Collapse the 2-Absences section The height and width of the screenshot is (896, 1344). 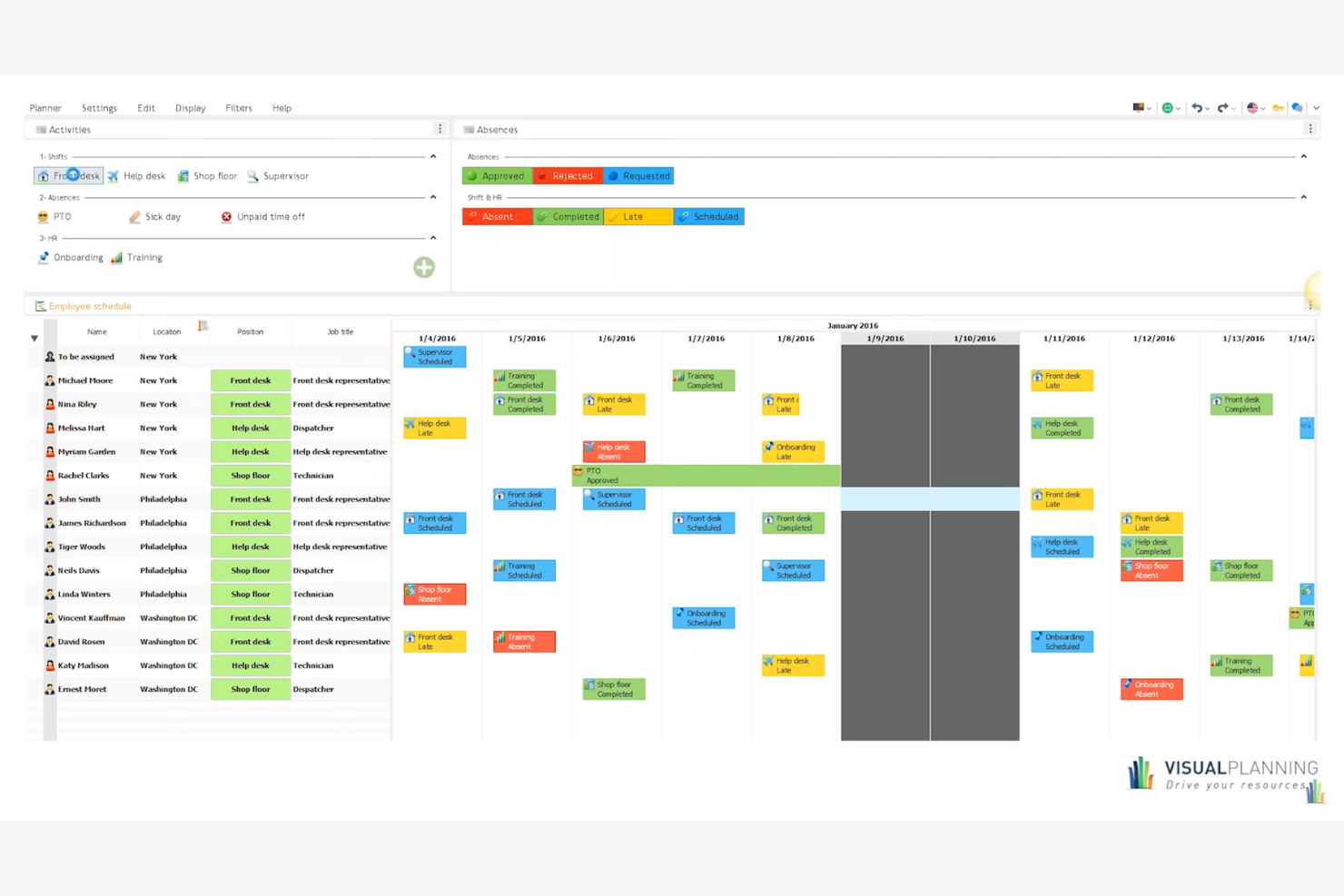433,196
